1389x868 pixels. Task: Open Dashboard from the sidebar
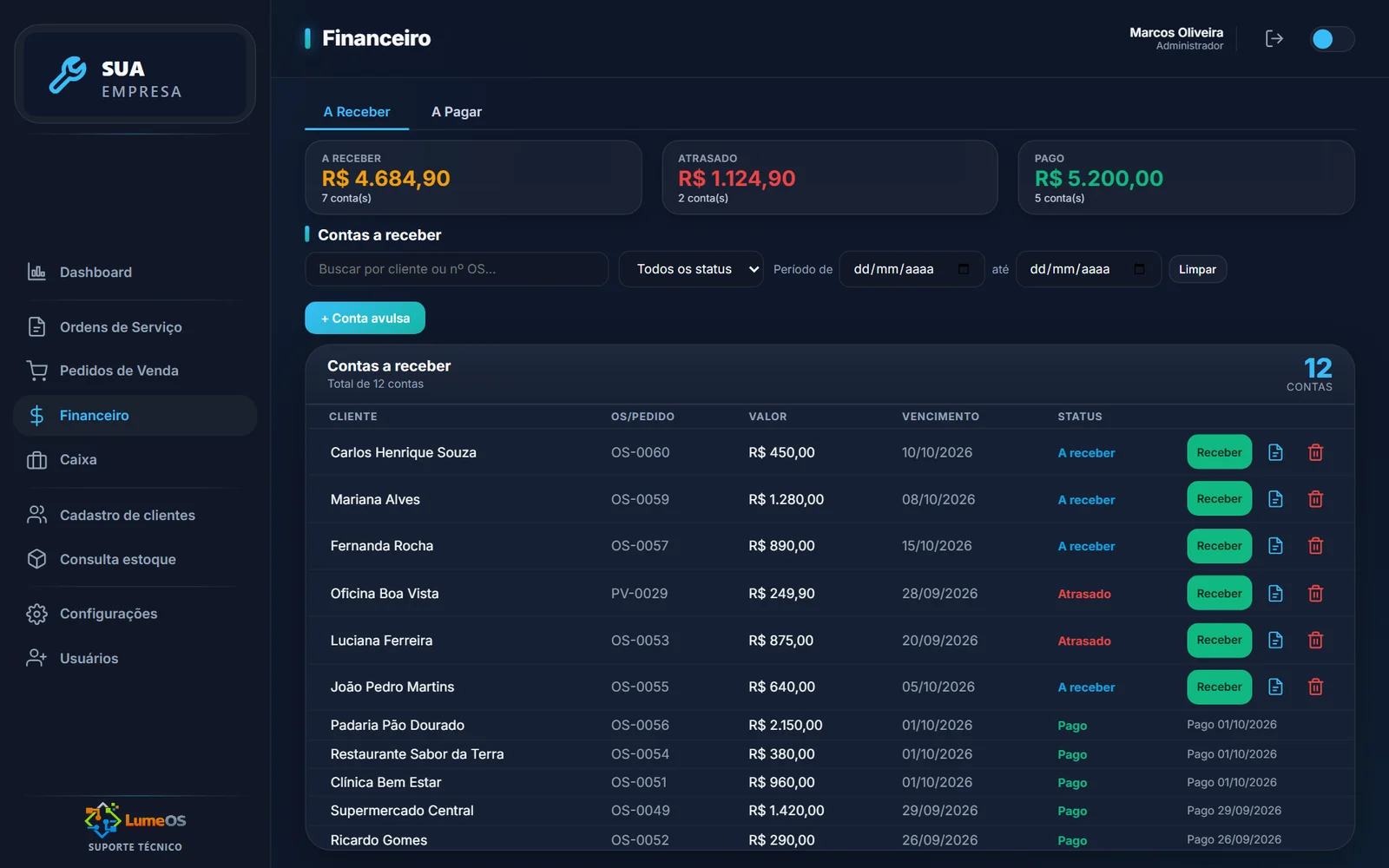[x=135, y=272]
